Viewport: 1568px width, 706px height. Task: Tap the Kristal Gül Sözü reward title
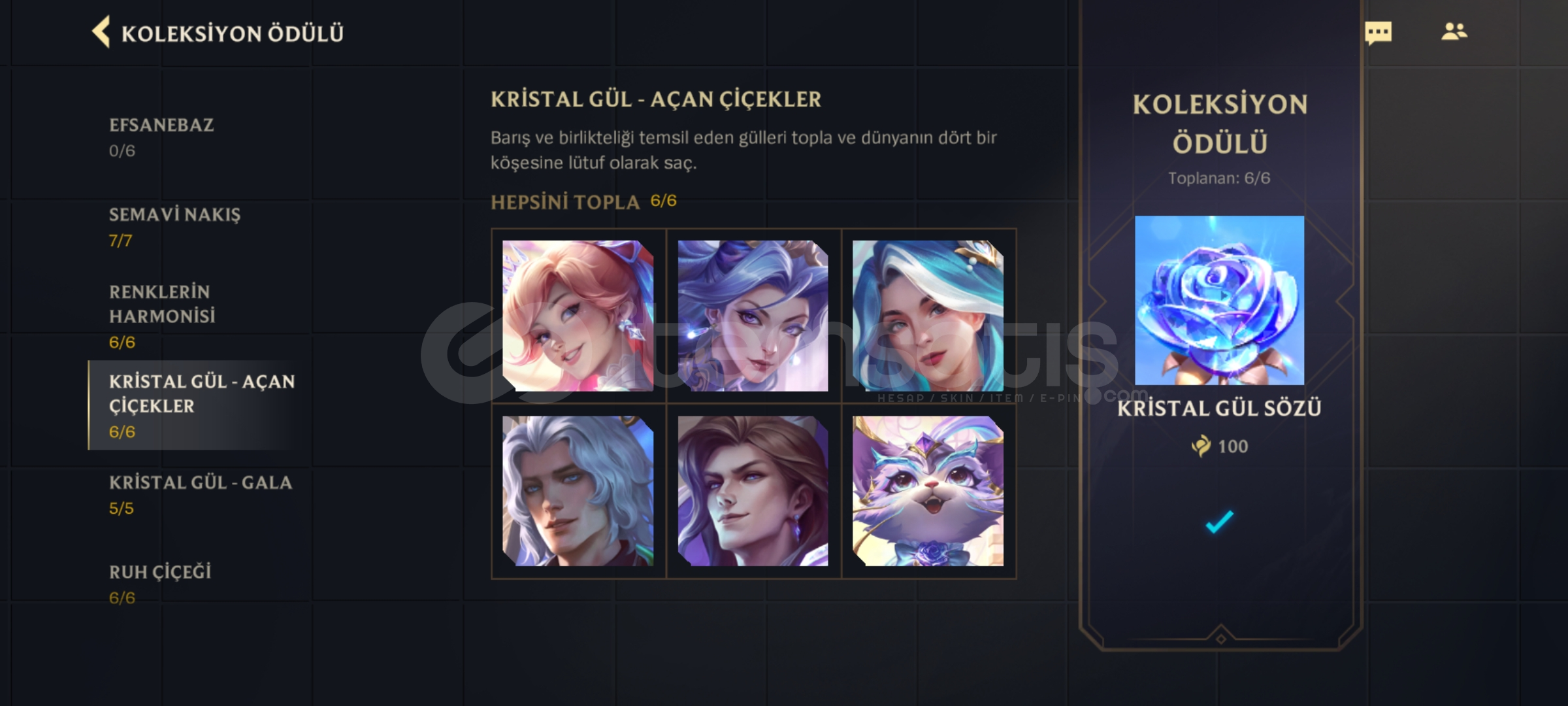click(x=1219, y=409)
